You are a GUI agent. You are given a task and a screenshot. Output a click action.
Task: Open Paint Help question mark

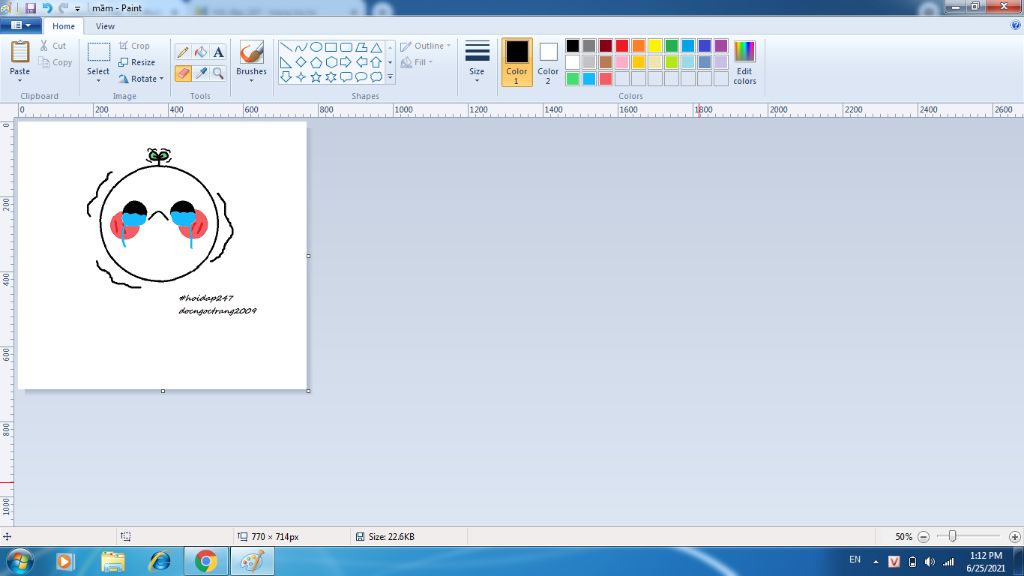point(1016,25)
